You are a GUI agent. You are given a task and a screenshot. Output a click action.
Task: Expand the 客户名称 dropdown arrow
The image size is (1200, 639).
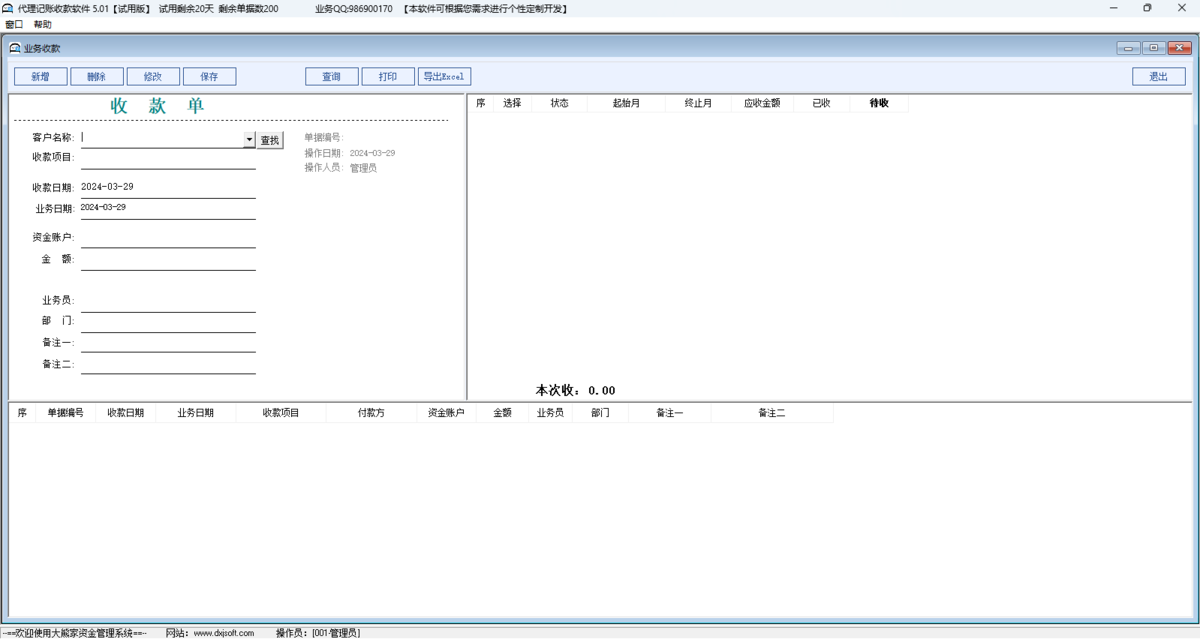click(x=250, y=140)
